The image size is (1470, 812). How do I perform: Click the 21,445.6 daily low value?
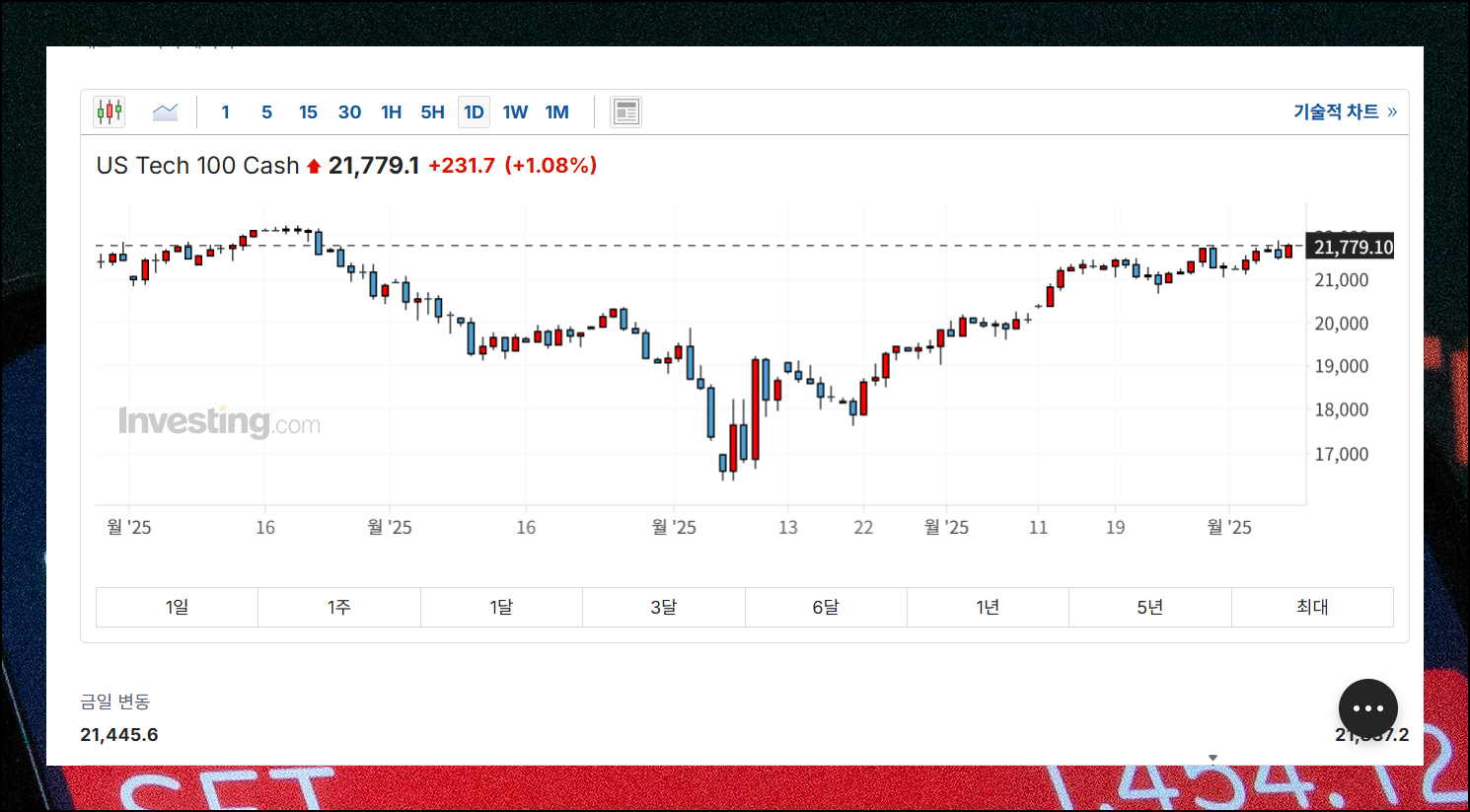119,735
